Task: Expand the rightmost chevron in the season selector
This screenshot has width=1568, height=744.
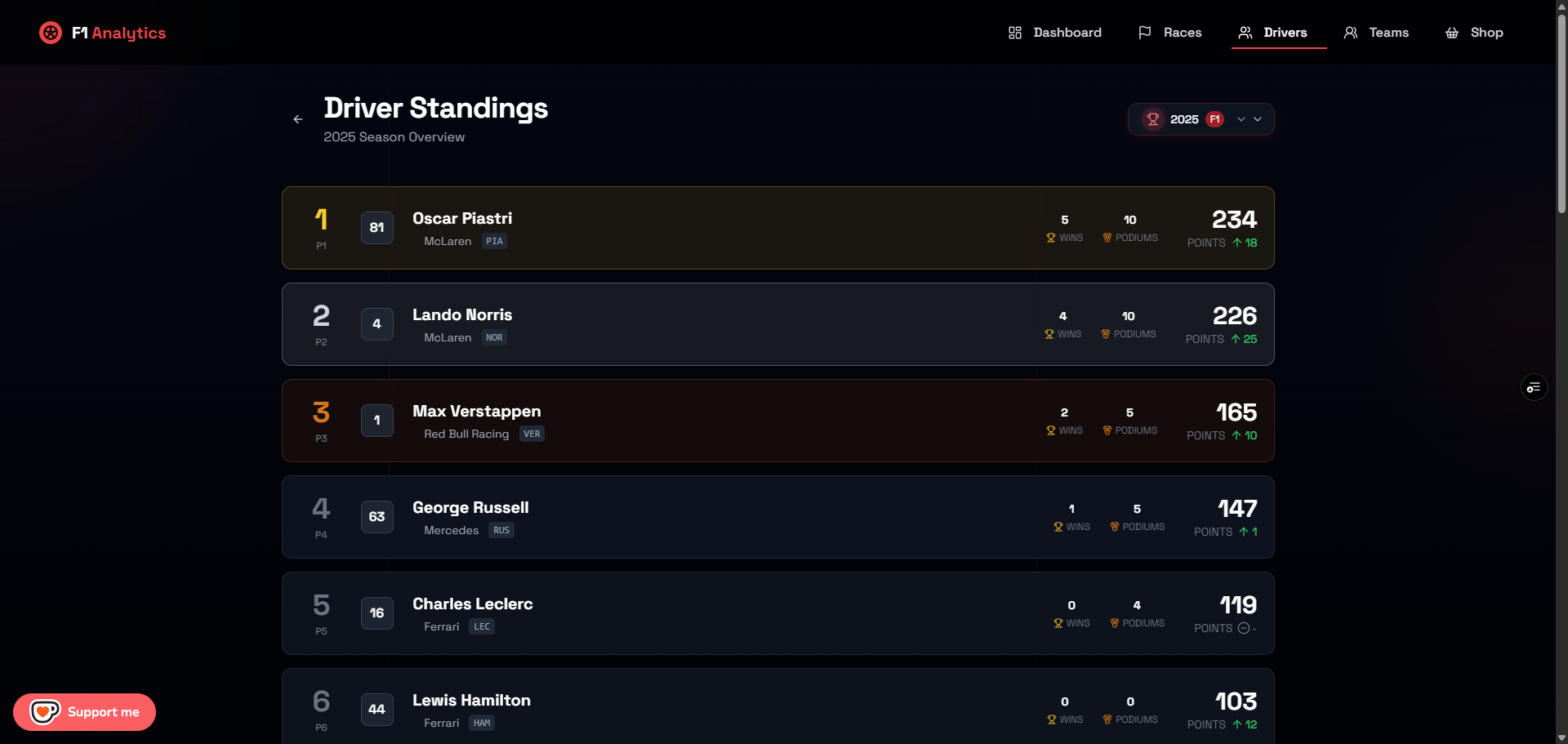Action: point(1258,119)
